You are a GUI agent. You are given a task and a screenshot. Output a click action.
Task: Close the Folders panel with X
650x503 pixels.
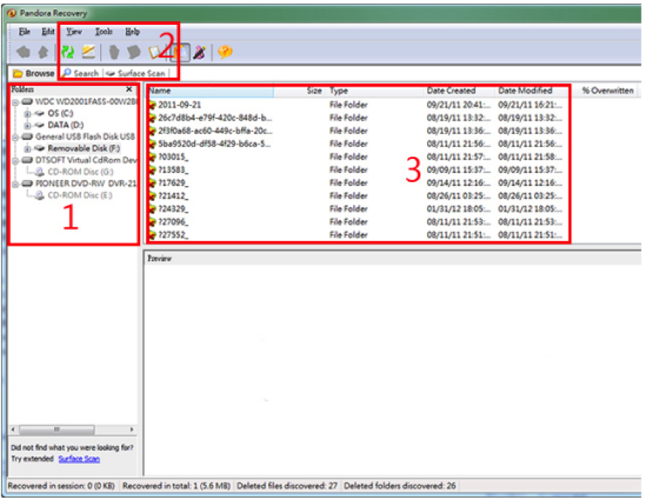coord(129,90)
